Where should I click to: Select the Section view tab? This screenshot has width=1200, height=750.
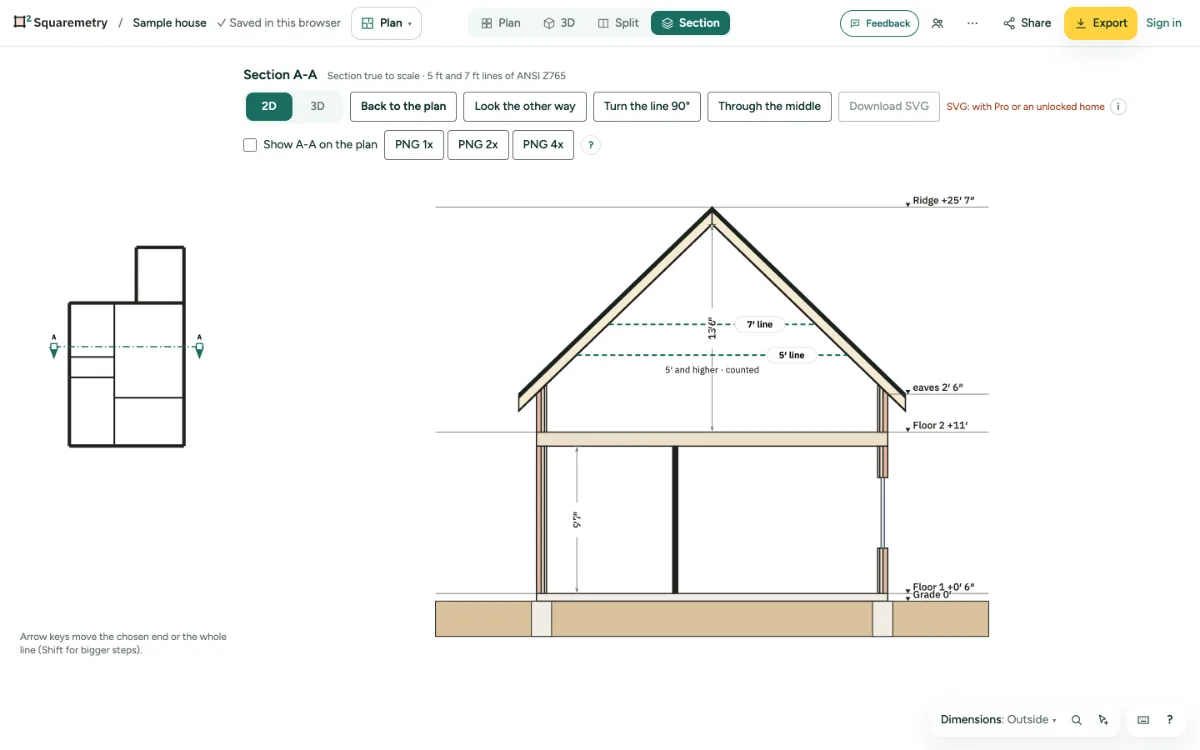[690, 23]
